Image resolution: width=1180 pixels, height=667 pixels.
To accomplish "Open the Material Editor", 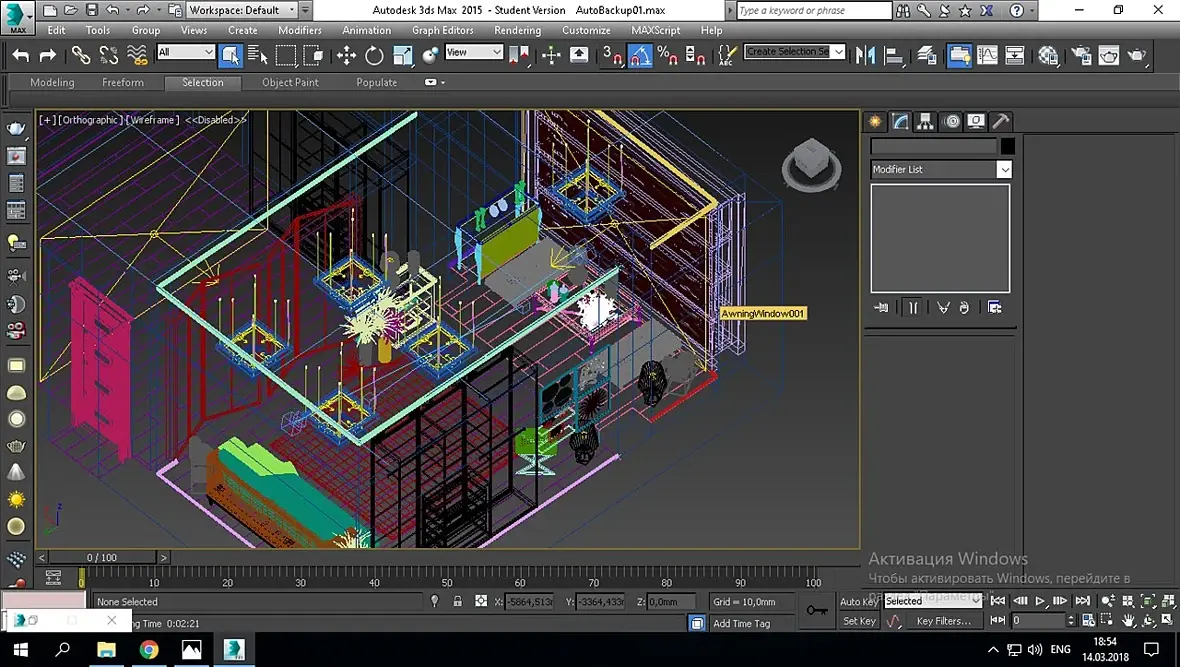I will click(1047, 55).
